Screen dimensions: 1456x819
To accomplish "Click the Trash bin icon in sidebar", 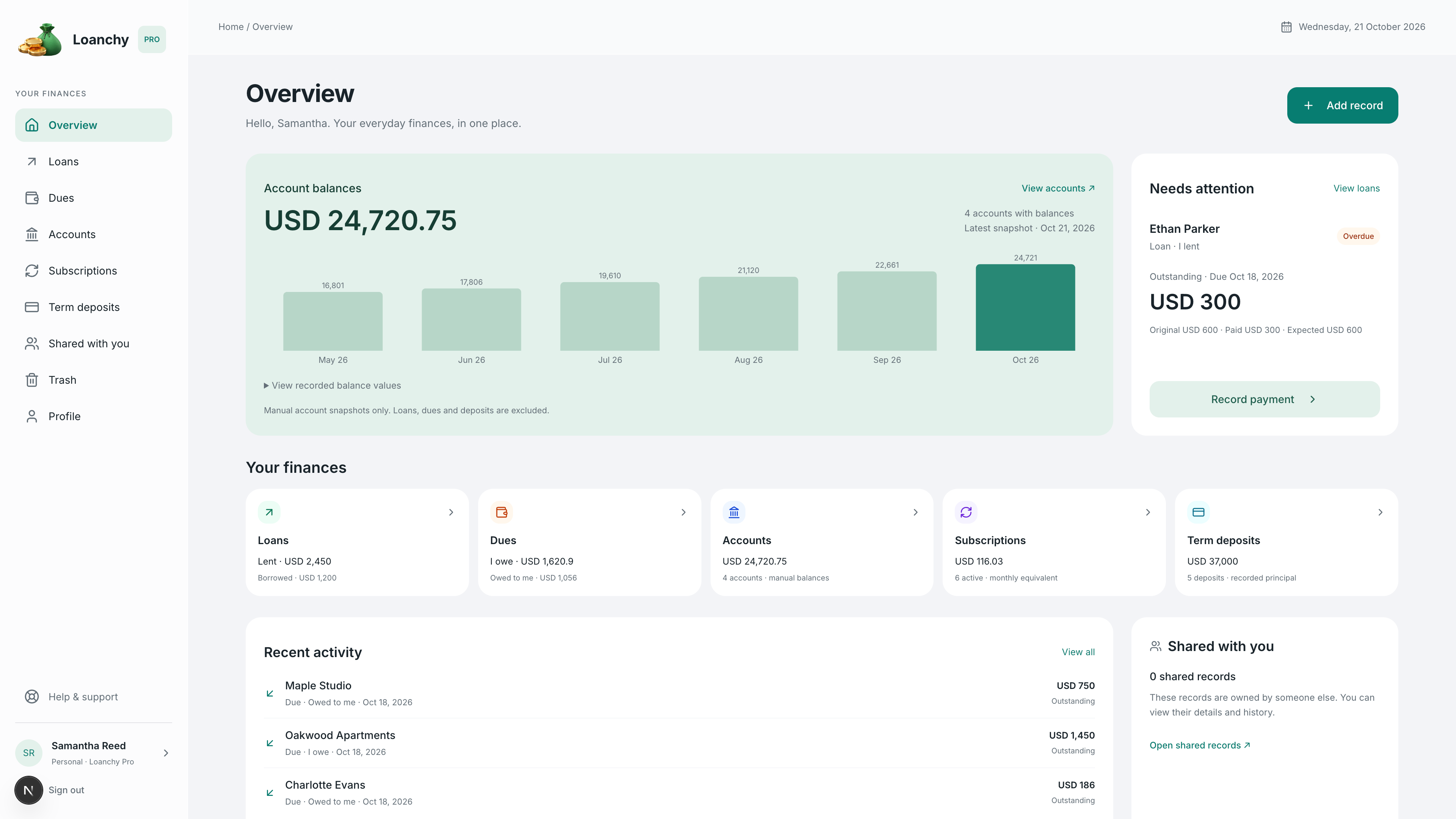I will tap(31, 380).
